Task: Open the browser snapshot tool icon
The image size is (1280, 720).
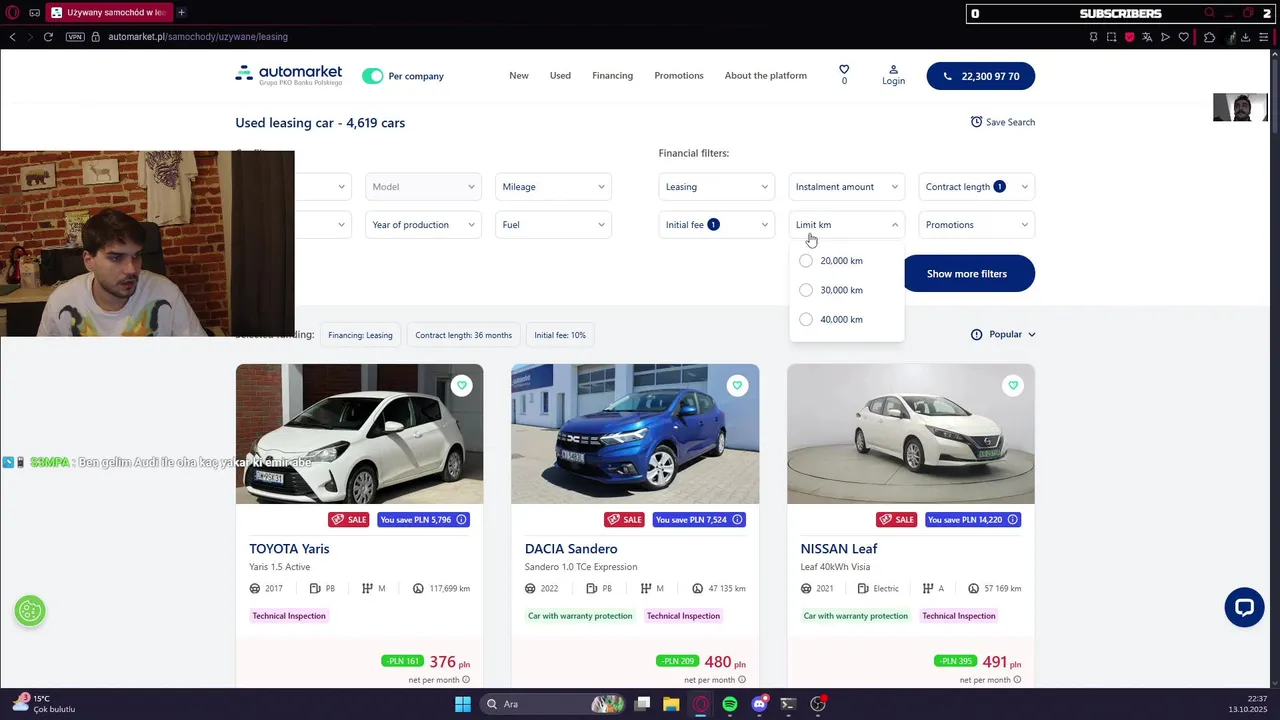Action: (x=1111, y=37)
